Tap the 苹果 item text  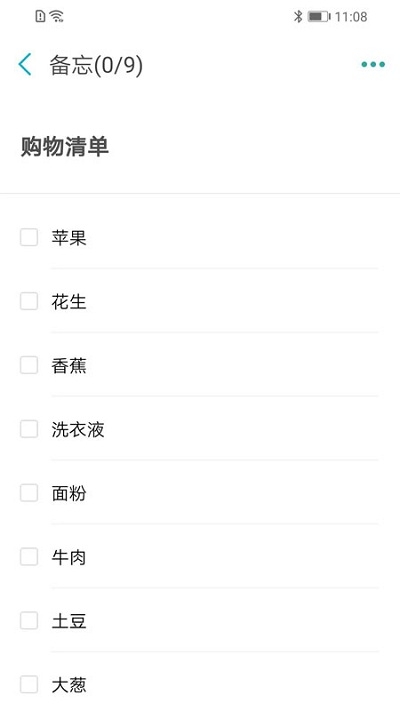click(69, 238)
